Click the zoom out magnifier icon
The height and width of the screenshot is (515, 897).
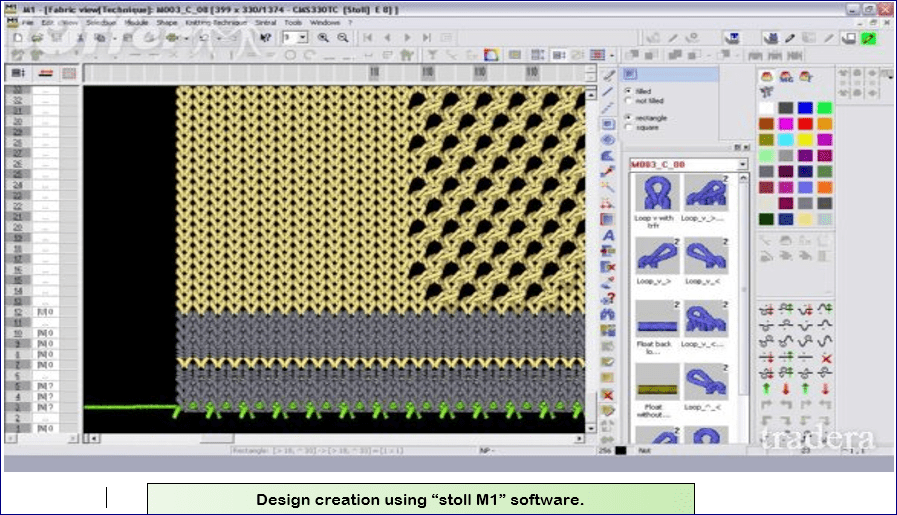[343, 38]
